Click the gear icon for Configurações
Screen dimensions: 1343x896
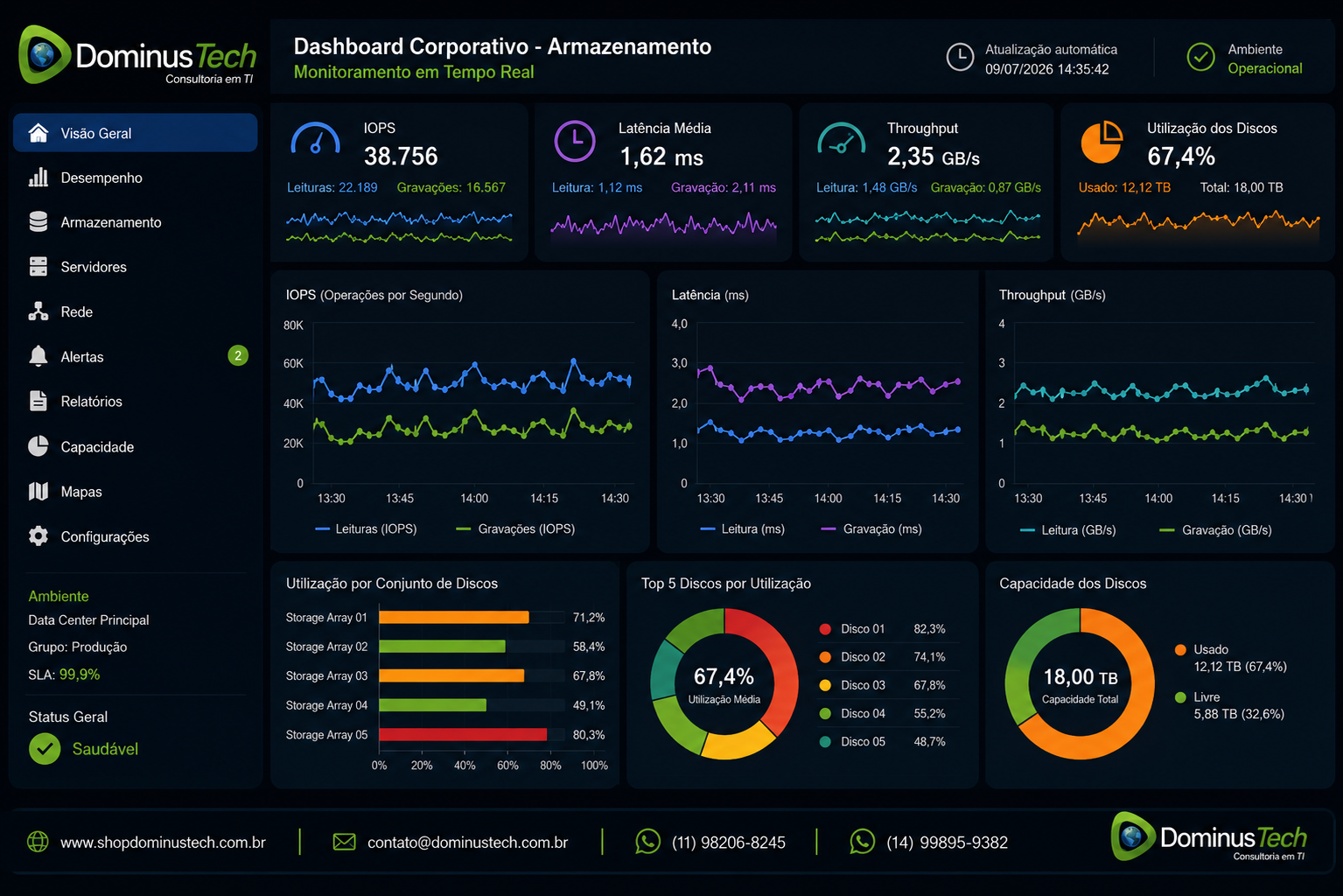(38, 536)
